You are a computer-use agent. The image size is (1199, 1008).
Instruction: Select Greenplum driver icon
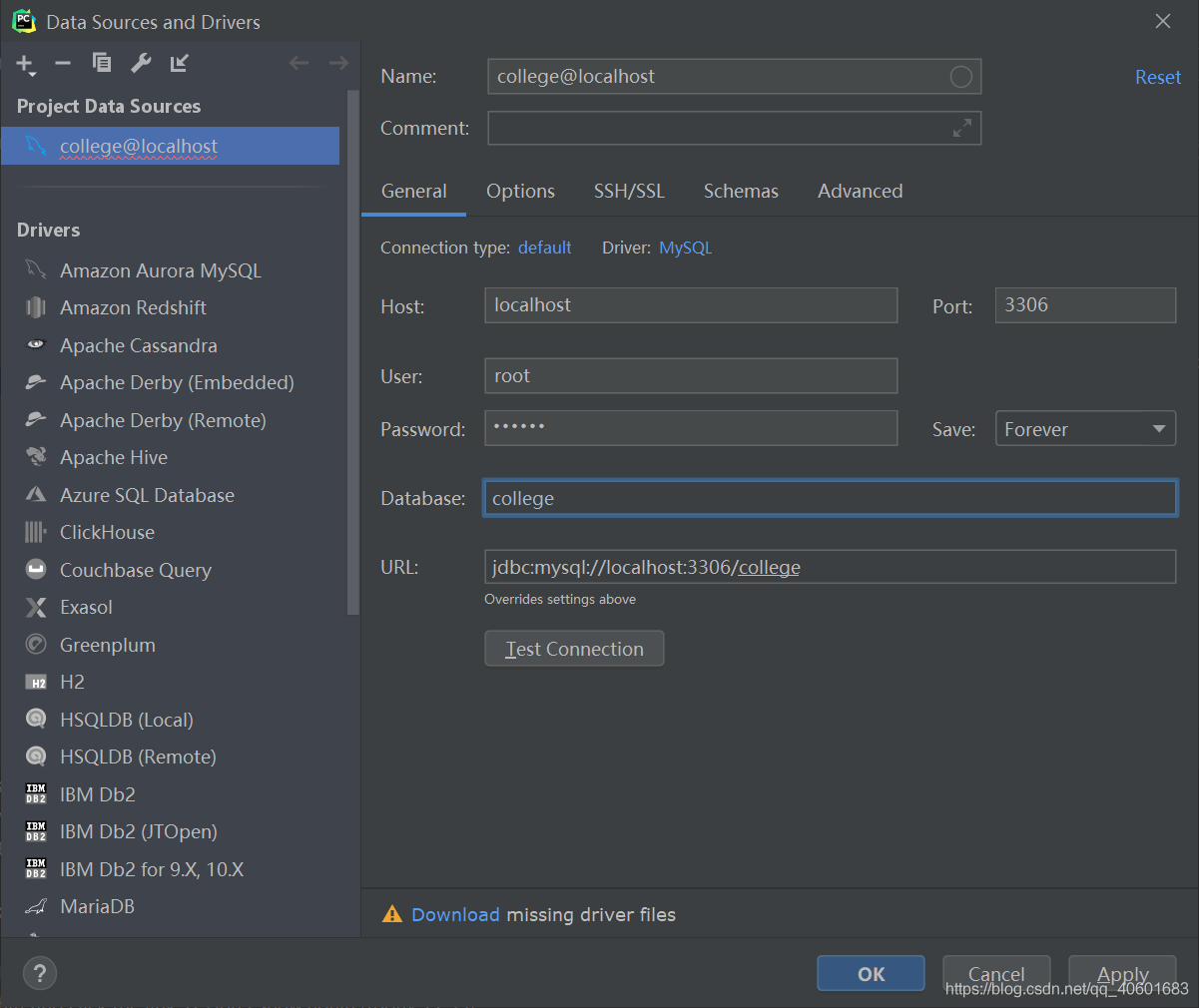[36, 644]
